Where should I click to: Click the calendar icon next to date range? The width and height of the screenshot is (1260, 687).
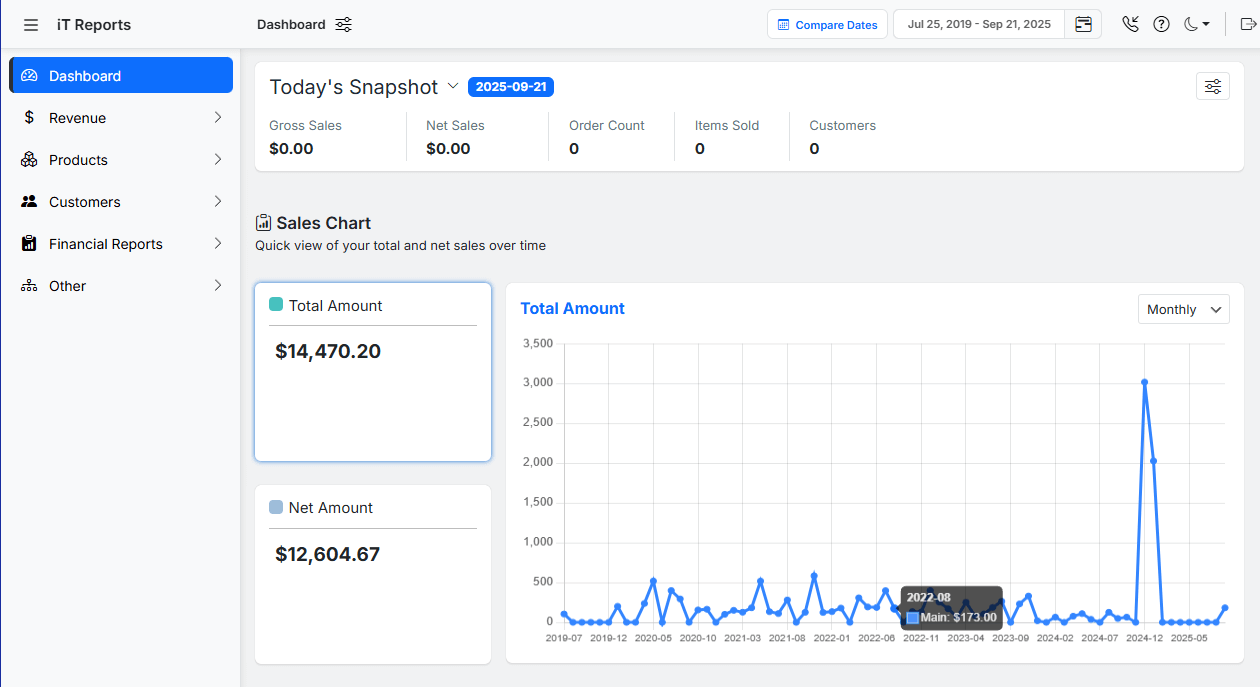[x=1083, y=25]
